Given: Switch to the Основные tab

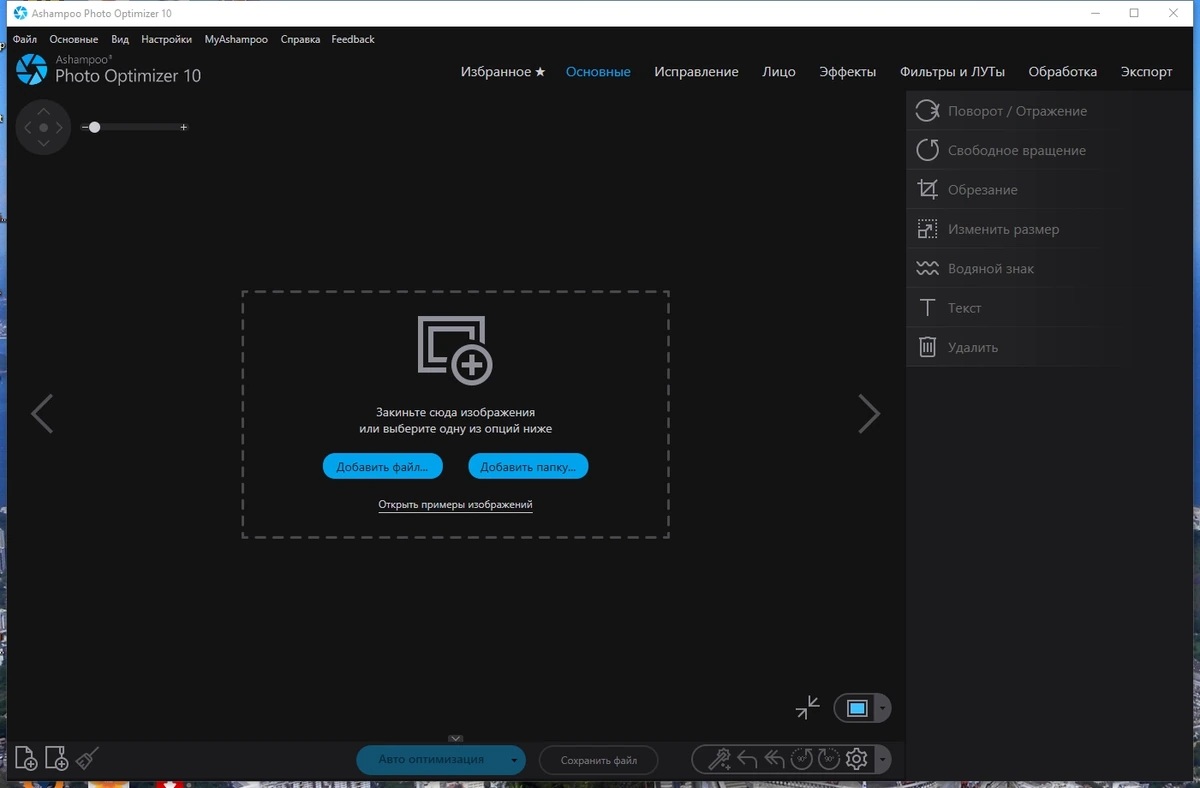Looking at the screenshot, I should pyautogui.click(x=598, y=72).
